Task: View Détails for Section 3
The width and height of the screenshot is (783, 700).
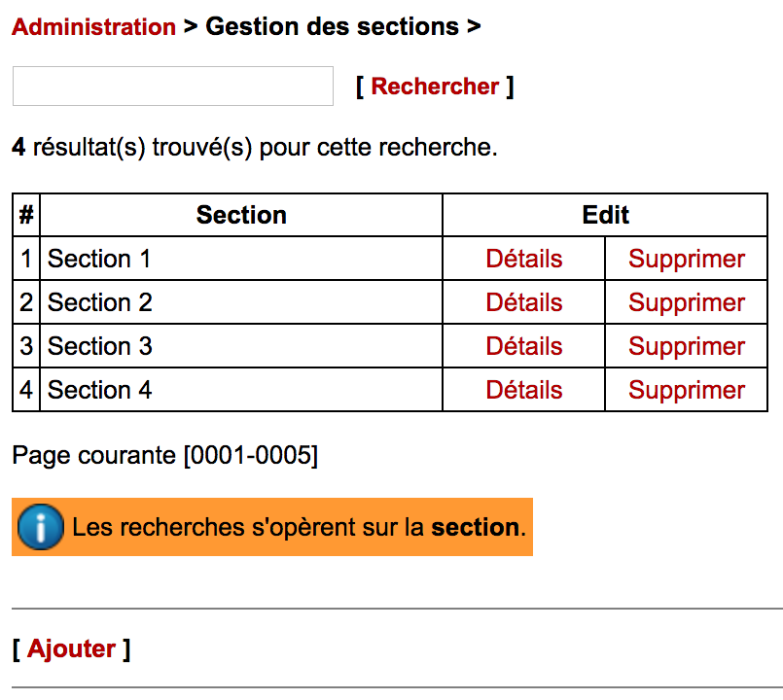Action: point(524,347)
